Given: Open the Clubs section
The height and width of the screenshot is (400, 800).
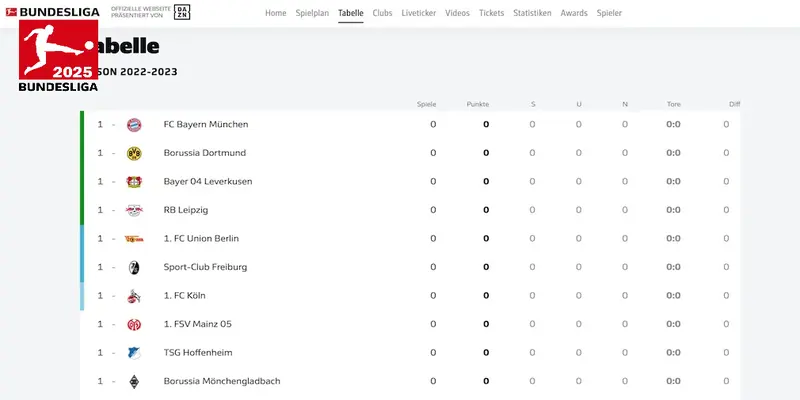Looking at the screenshot, I should point(382,13).
